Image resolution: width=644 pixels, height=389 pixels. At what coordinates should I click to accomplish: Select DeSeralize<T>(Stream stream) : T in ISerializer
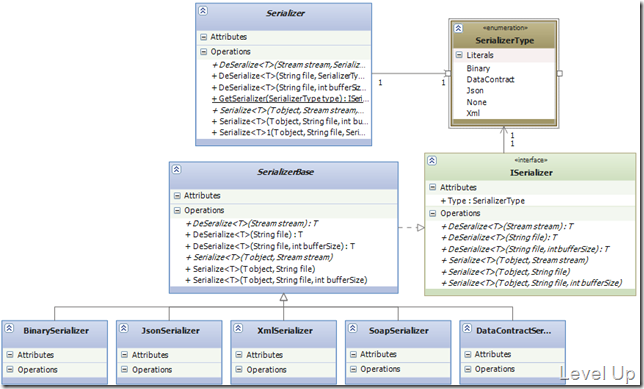[507, 226]
